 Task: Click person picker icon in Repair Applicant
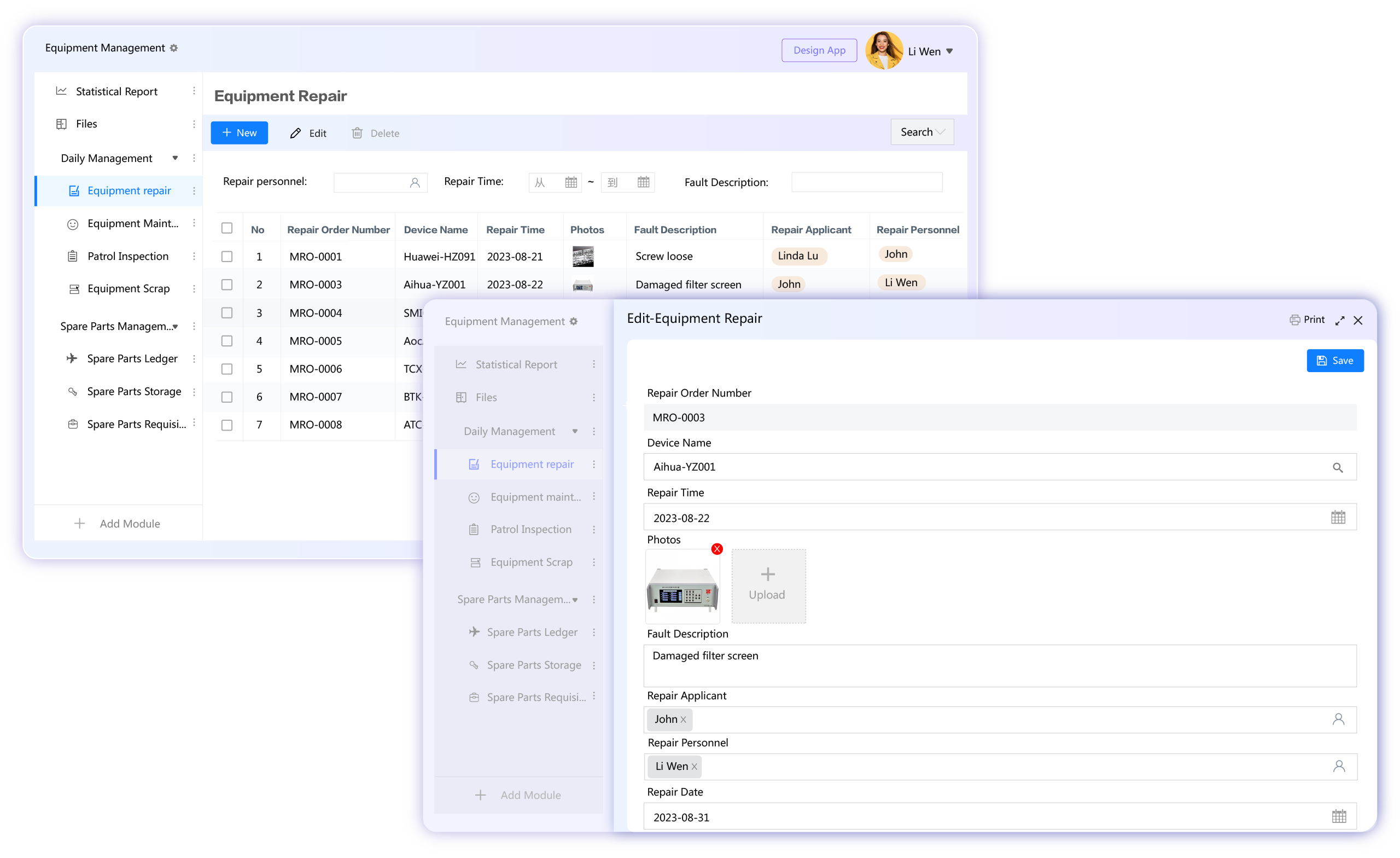tap(1339, 719)
